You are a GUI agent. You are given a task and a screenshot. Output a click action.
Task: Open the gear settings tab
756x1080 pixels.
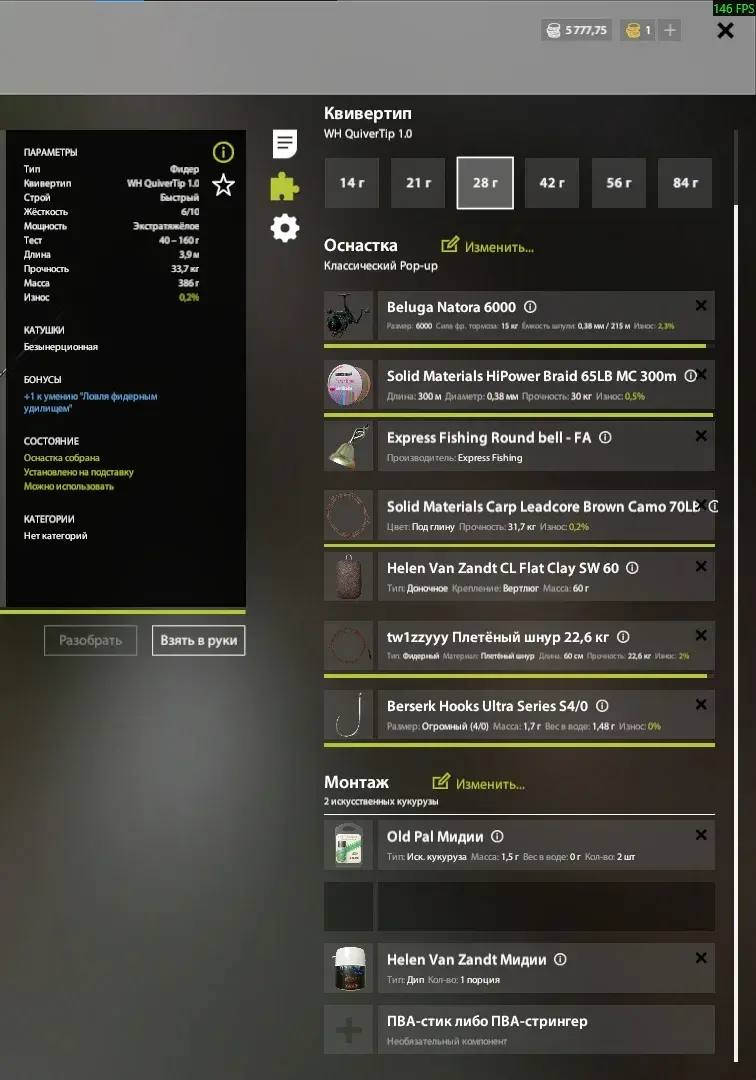pos(284,228)
